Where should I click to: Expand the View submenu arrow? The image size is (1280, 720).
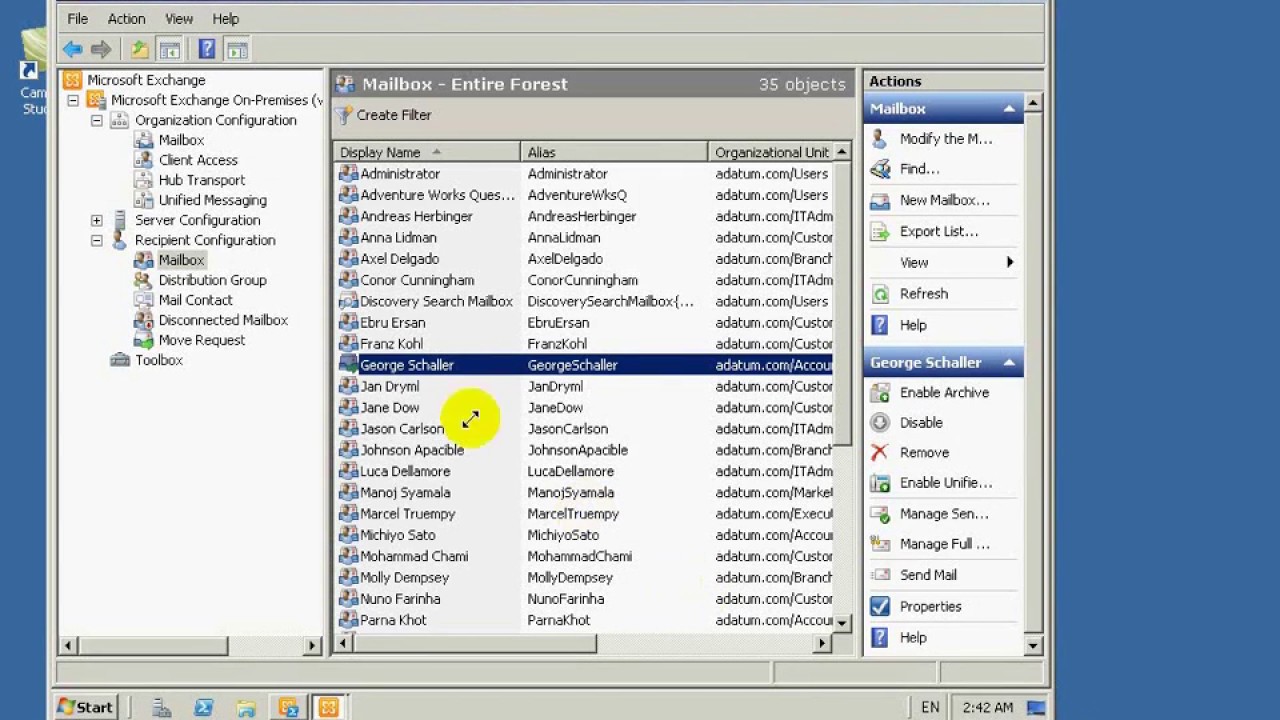tap(1009, 262)
